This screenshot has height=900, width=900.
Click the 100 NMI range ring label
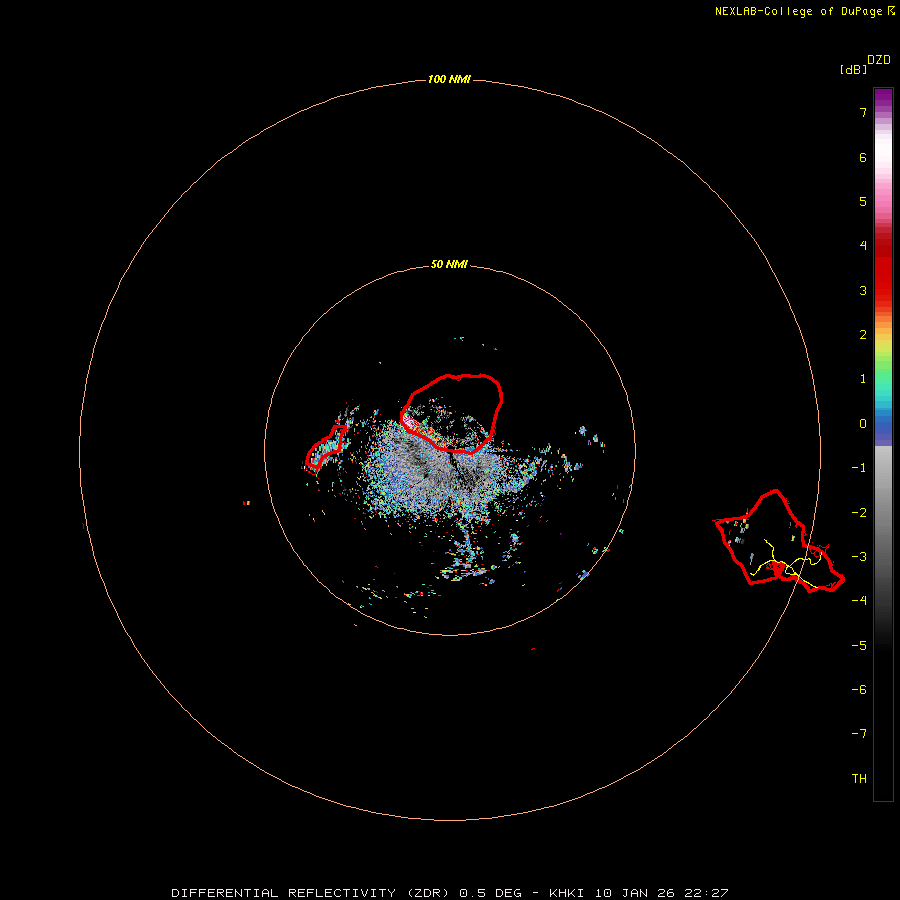click(x=449, y=79)
